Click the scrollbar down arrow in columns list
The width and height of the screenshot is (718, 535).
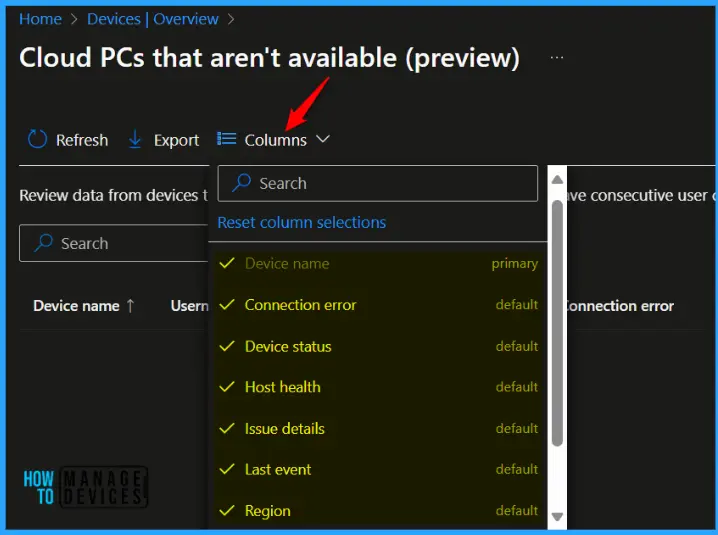pos(557,517)
